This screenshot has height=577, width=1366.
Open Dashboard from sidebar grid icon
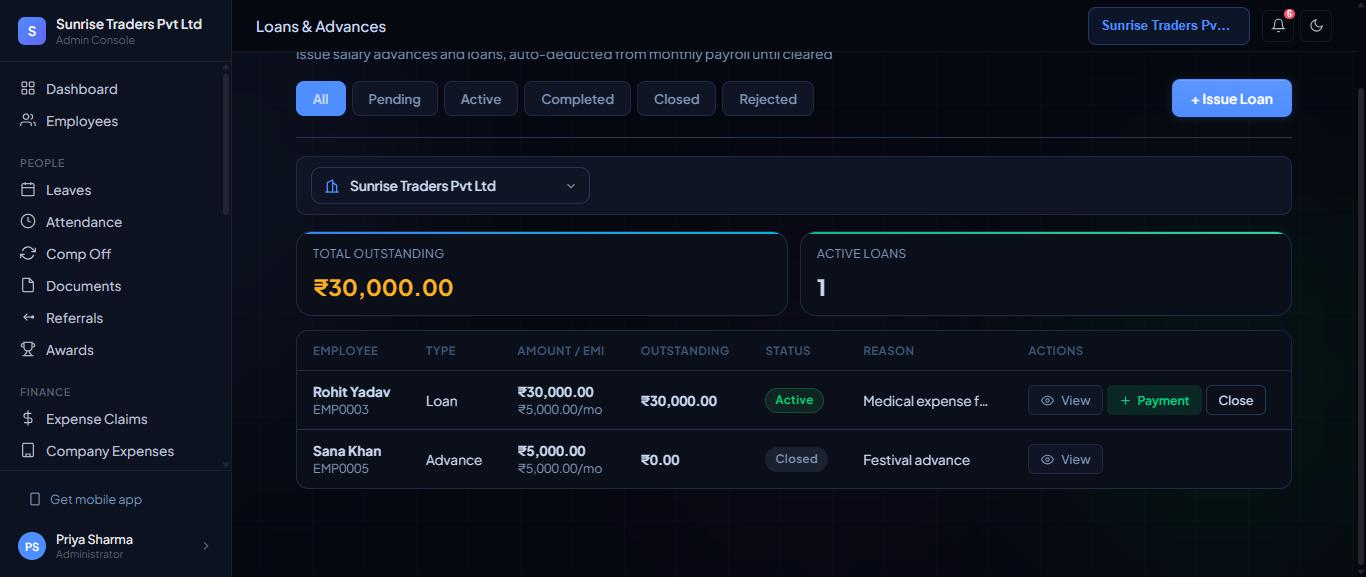point(28,89)
